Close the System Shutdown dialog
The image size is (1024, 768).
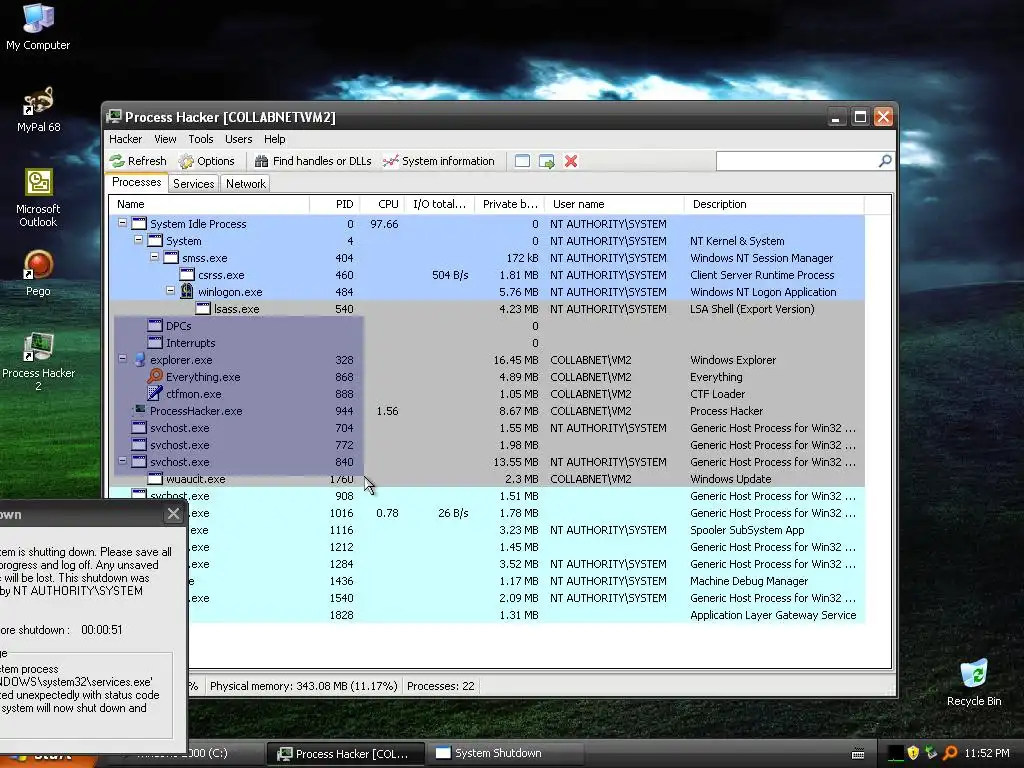pos(173,514)
